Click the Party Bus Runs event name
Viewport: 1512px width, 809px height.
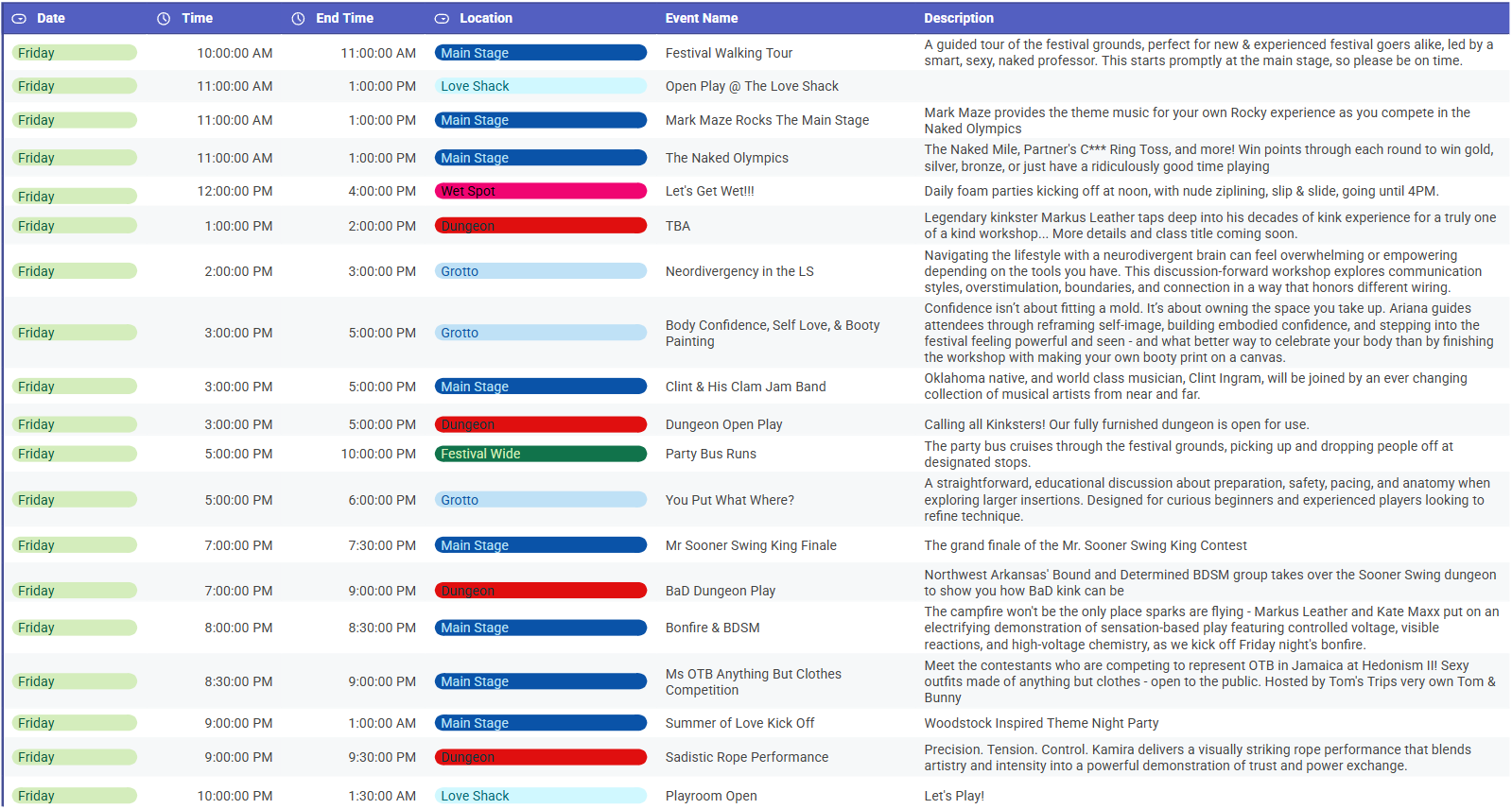tap(710, 454)
